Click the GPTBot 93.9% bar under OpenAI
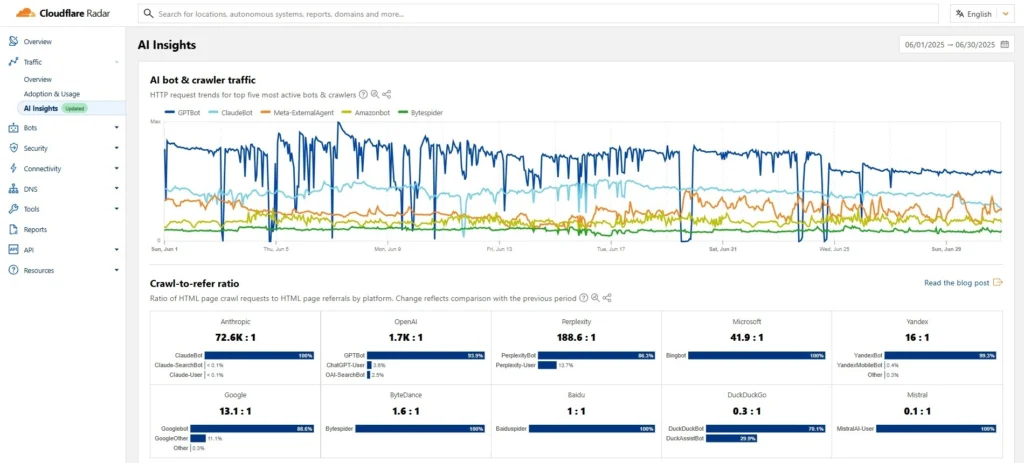 [x=425, y=355]
